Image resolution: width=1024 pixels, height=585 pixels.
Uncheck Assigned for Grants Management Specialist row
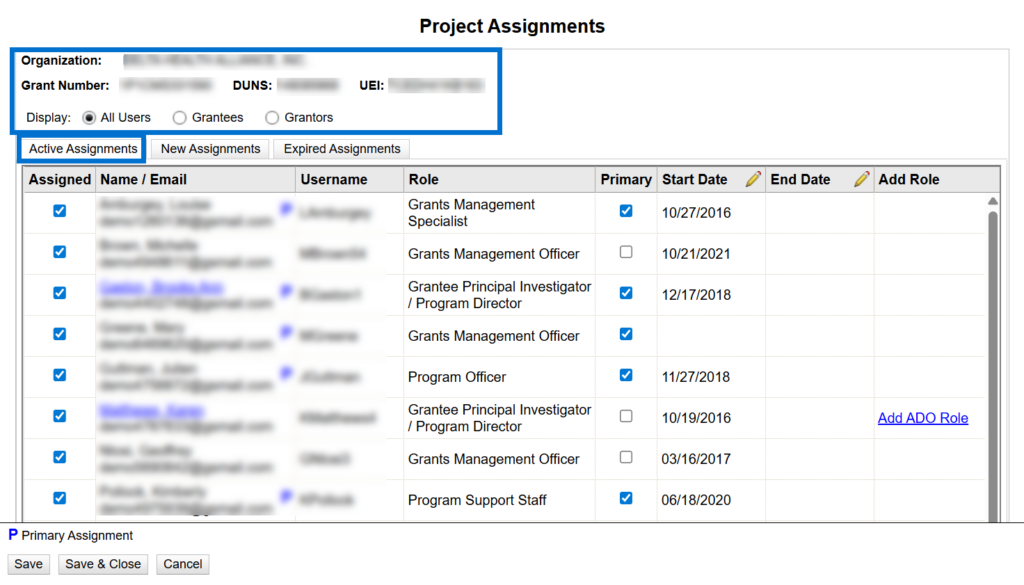coord(59,211)
